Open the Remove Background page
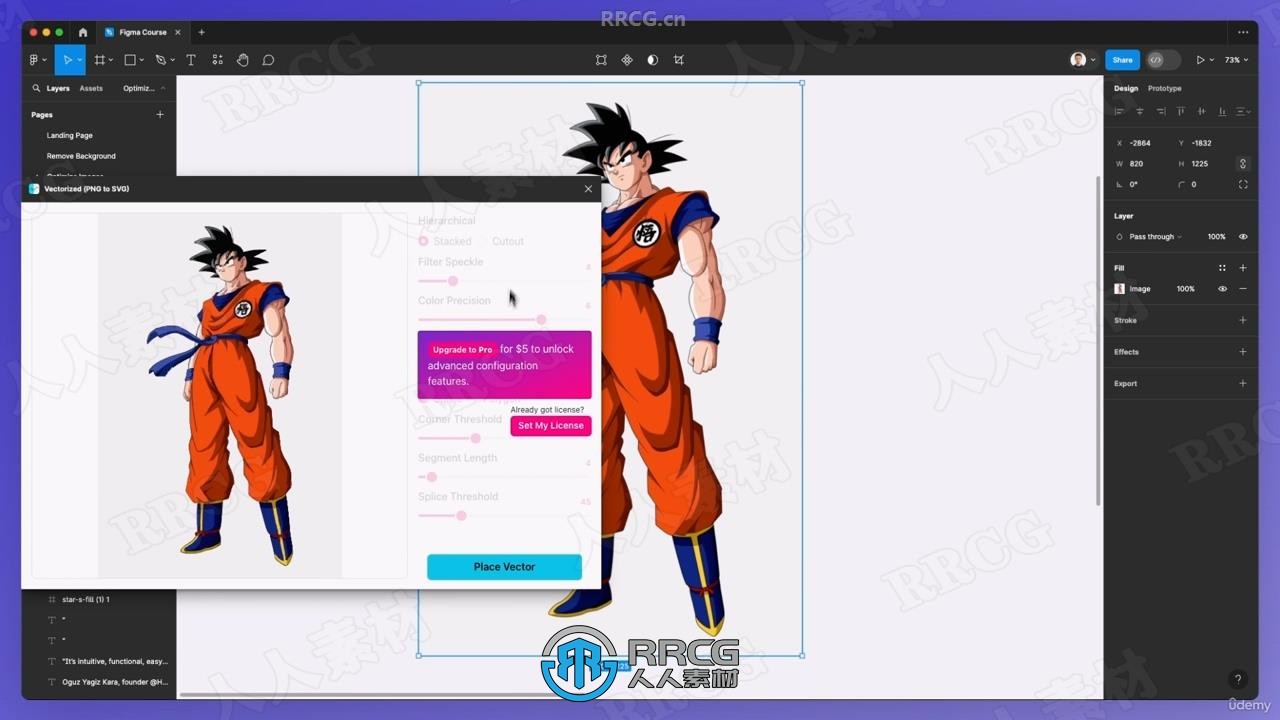This screenshot has height=720, width=1280. 81,156
